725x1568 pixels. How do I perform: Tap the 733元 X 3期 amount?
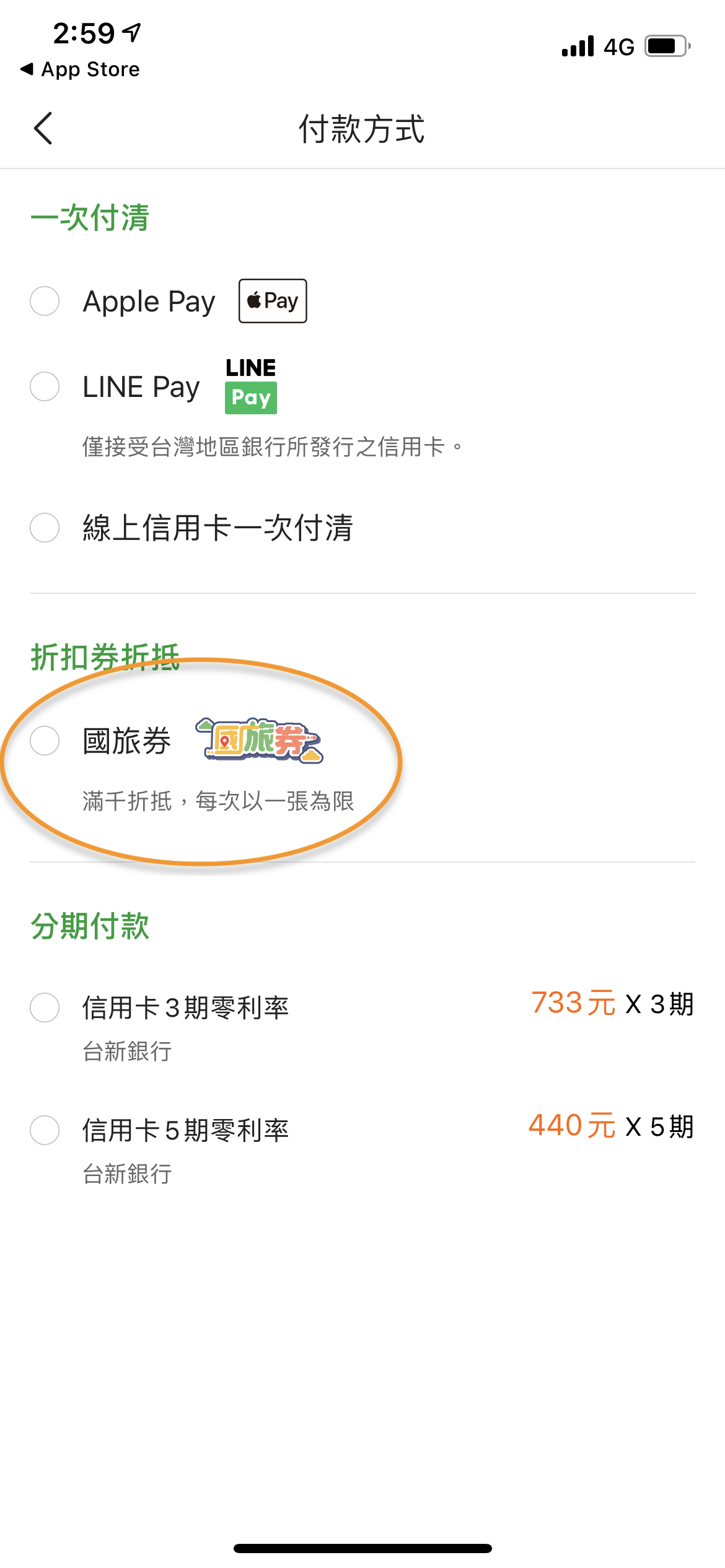(x=612, y=1003)
